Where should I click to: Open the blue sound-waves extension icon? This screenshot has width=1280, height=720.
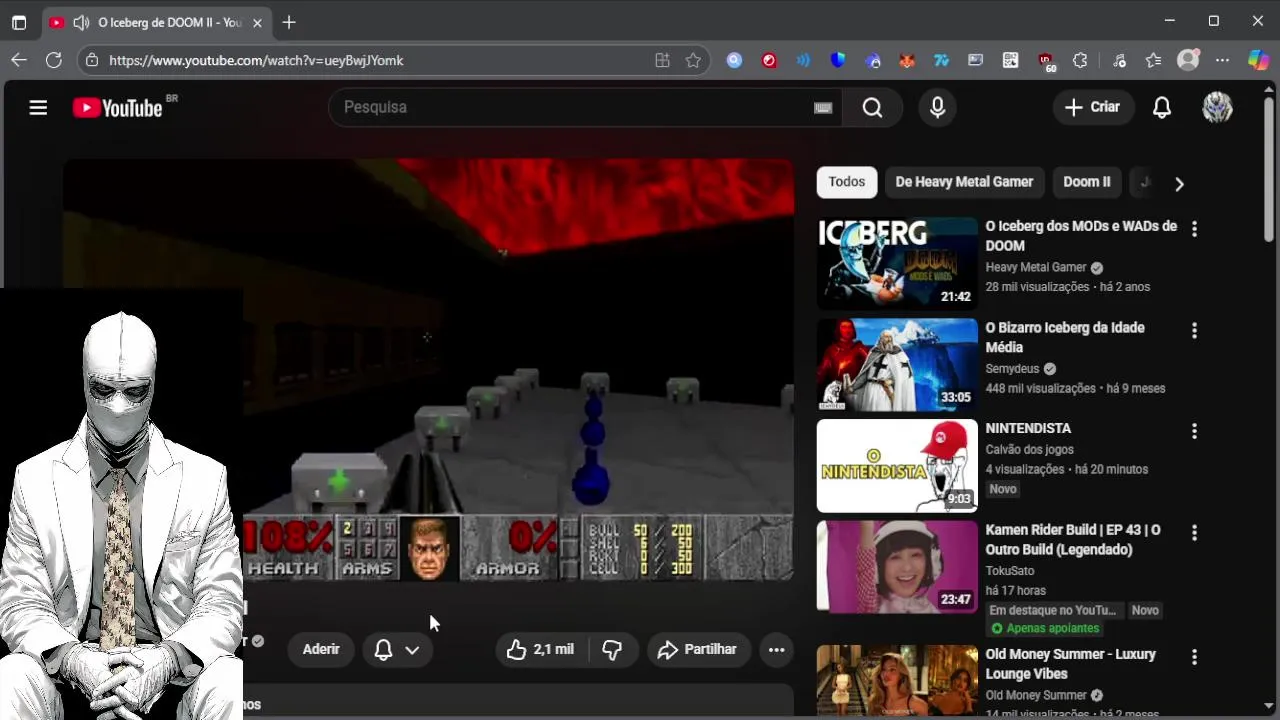[x=803, y=60]
